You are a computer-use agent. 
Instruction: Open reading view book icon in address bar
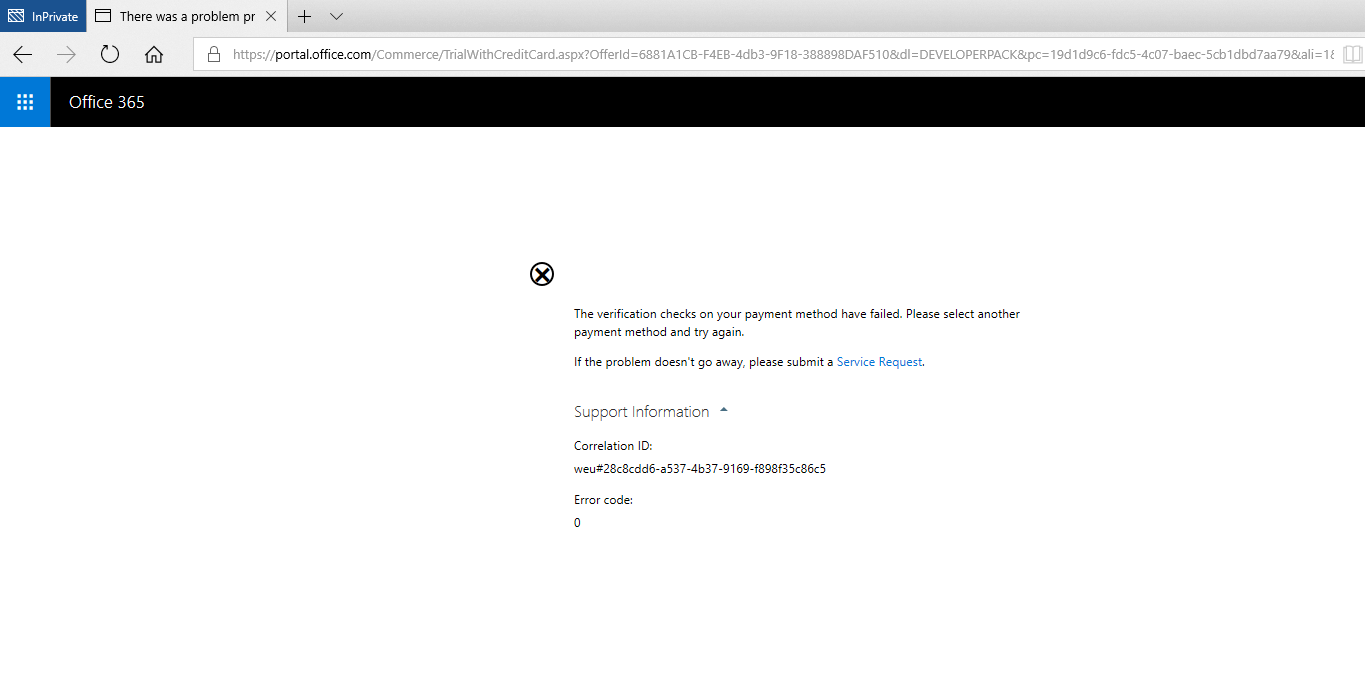click(x=1352, y=54)
